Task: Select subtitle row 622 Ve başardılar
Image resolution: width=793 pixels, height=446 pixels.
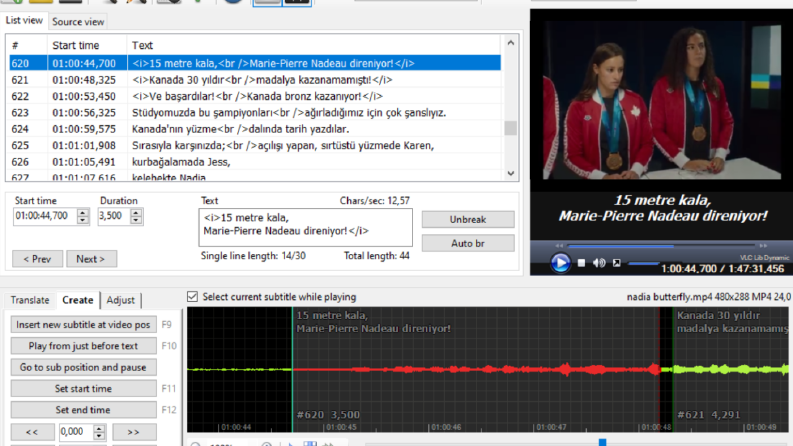Action: [255, 96]
